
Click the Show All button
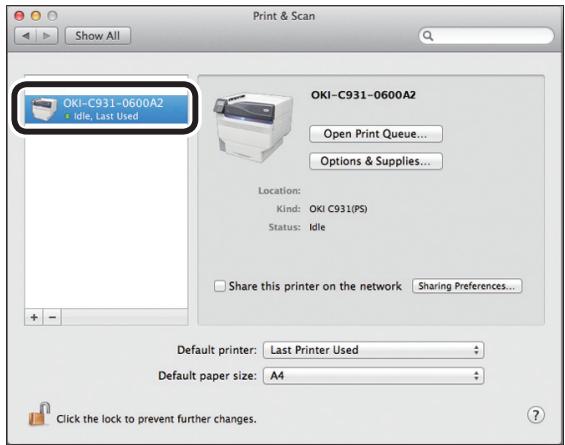pos(98,36)
